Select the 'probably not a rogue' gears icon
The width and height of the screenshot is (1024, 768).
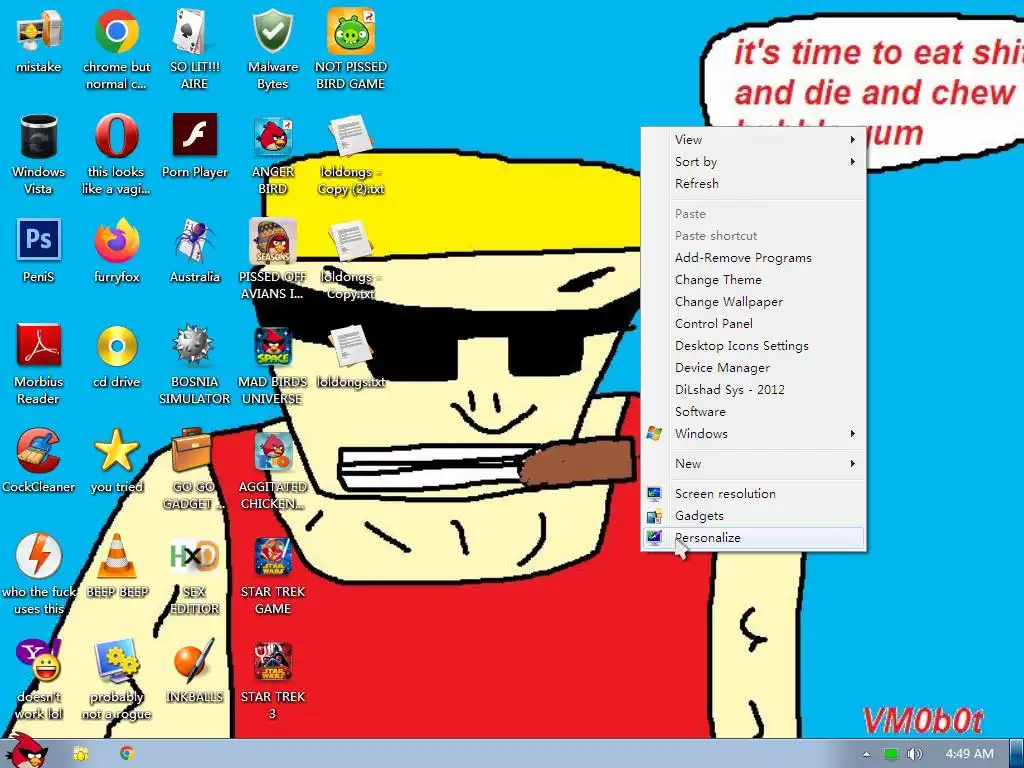click(116, 660)
